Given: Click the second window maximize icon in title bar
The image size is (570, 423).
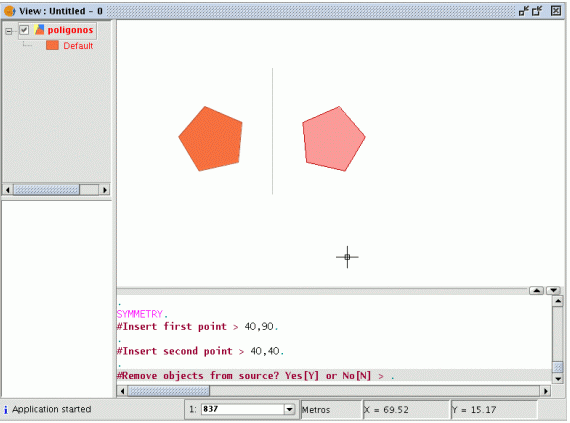Looking at the screenshot, I should pos(537,11).
